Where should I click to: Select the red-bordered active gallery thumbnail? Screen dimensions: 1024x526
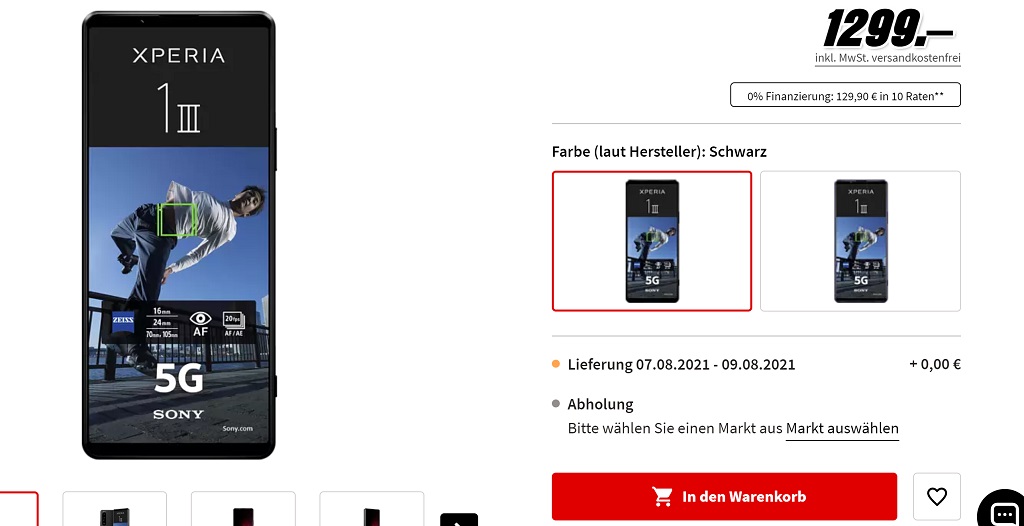pos(18,509)
